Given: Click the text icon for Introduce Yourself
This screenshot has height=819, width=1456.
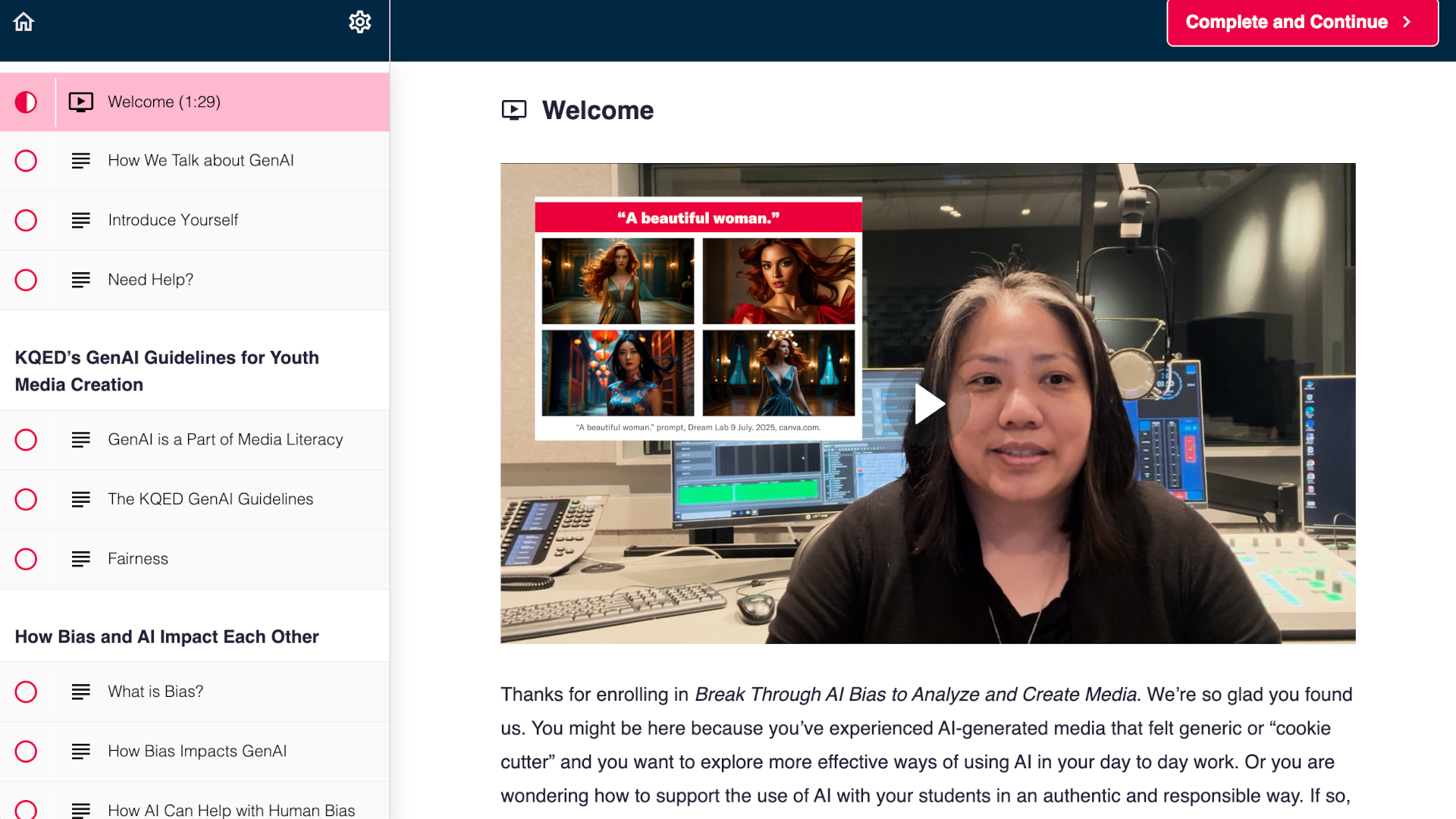Looking at the screenshot, I should click(81, 220).
